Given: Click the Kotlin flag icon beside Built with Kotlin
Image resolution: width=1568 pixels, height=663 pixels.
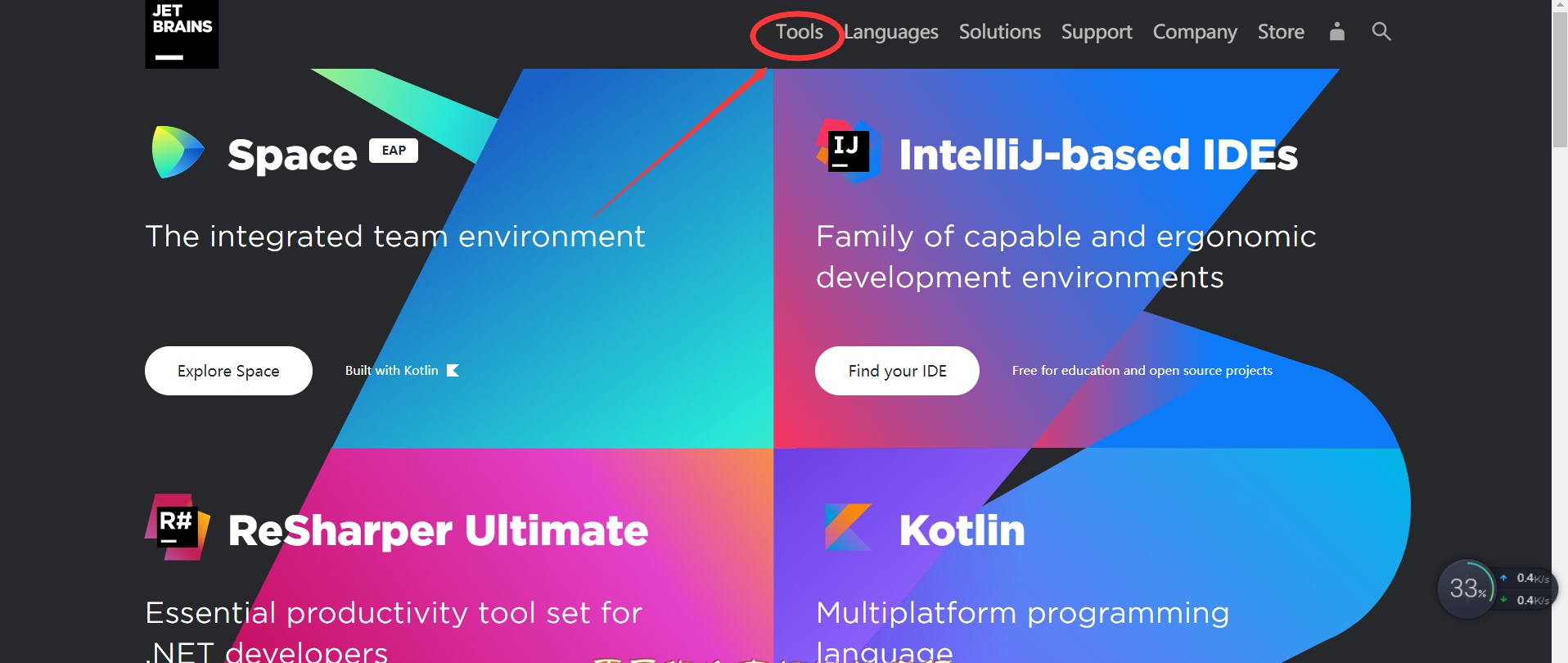Looking at the screenshot, I should [x=453, y=371].
